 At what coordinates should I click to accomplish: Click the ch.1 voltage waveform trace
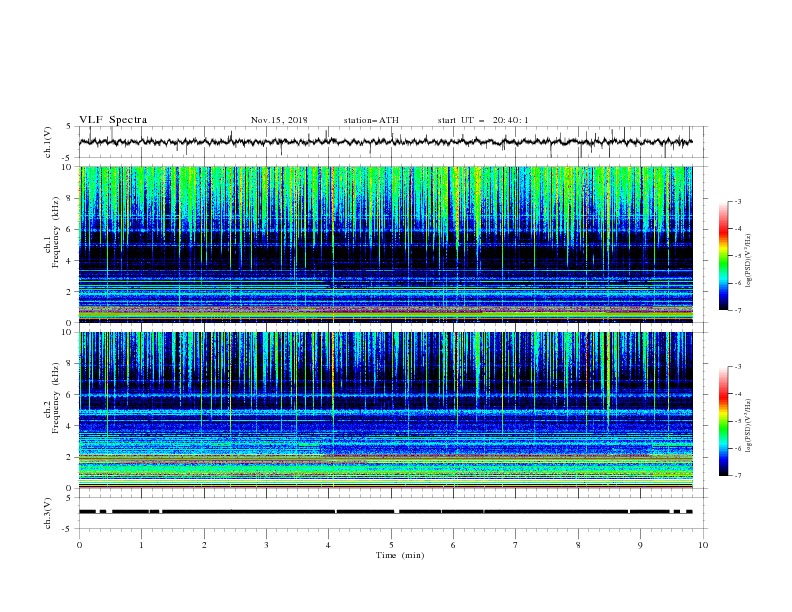[x=386, y=142]
